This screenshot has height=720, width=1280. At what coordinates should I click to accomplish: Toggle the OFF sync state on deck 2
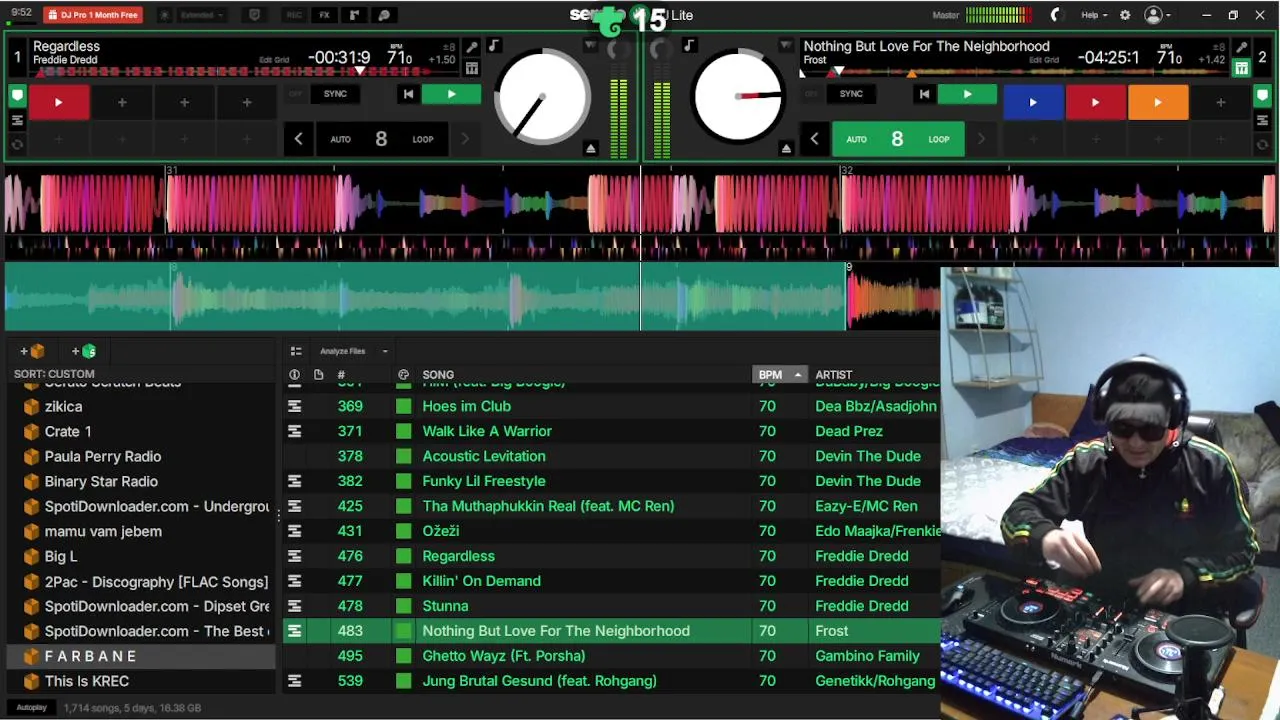(811, 94)
